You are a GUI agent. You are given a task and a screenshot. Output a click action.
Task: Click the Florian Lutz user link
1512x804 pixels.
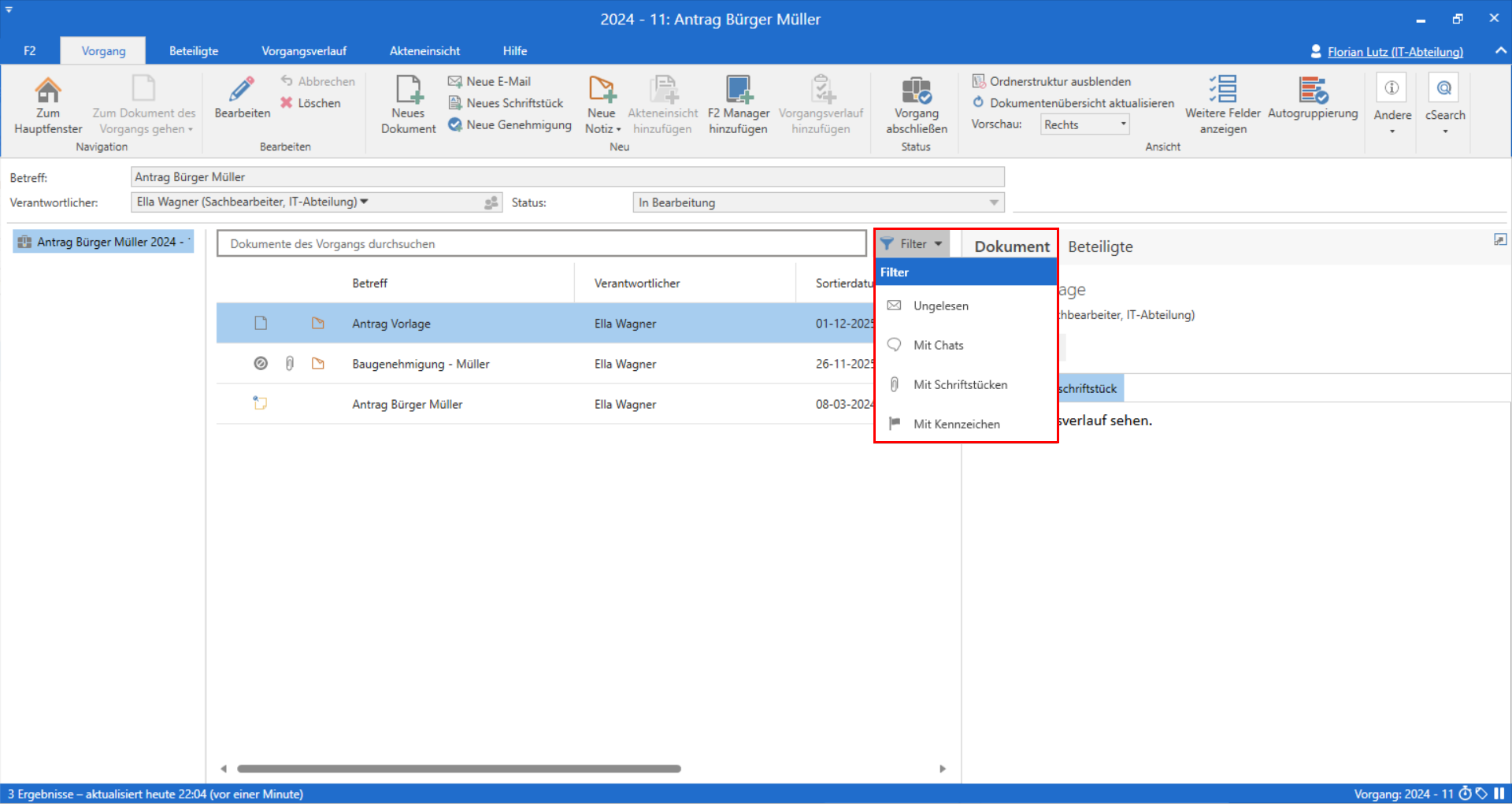1395,52
